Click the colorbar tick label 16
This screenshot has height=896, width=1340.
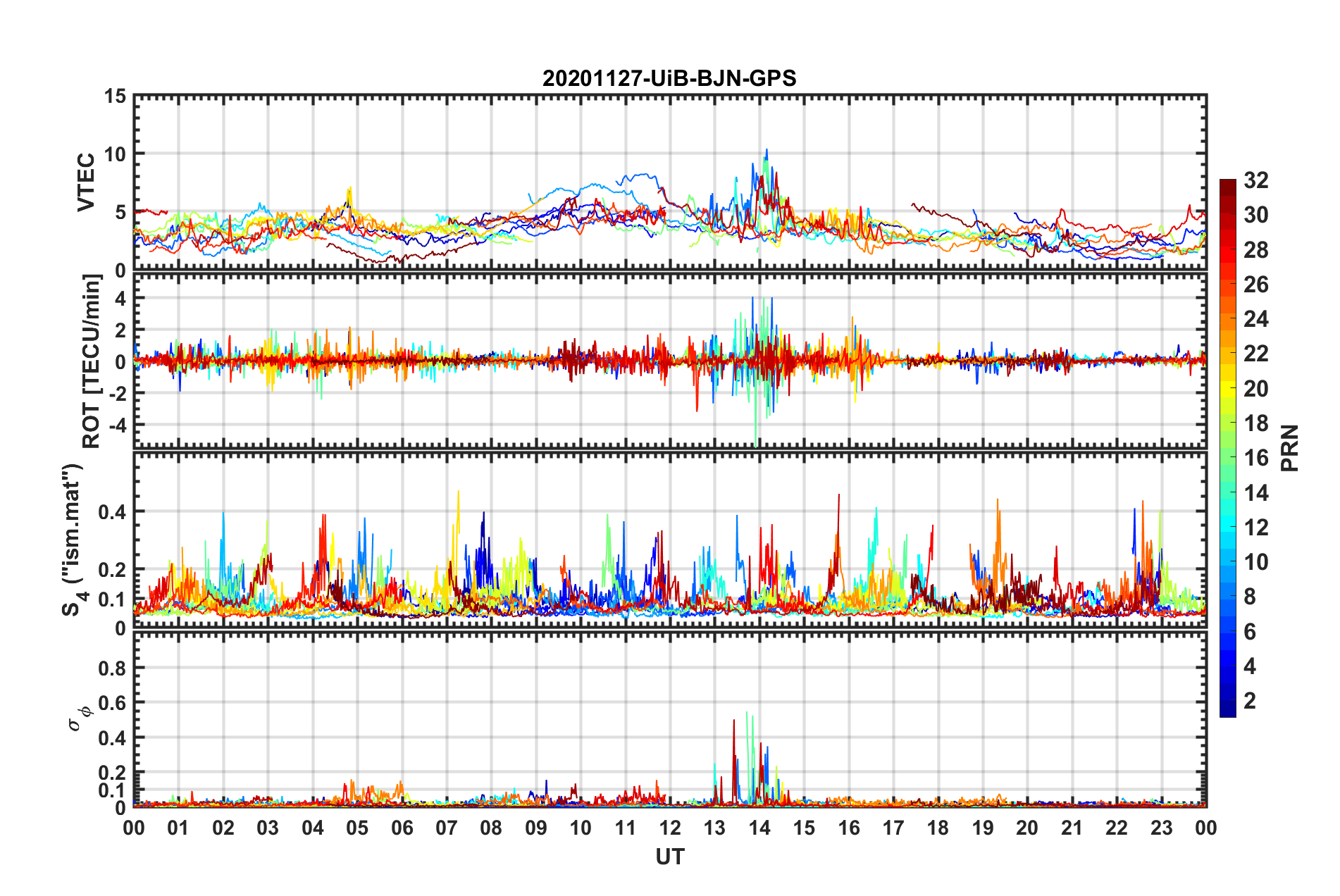[1256, 458]
